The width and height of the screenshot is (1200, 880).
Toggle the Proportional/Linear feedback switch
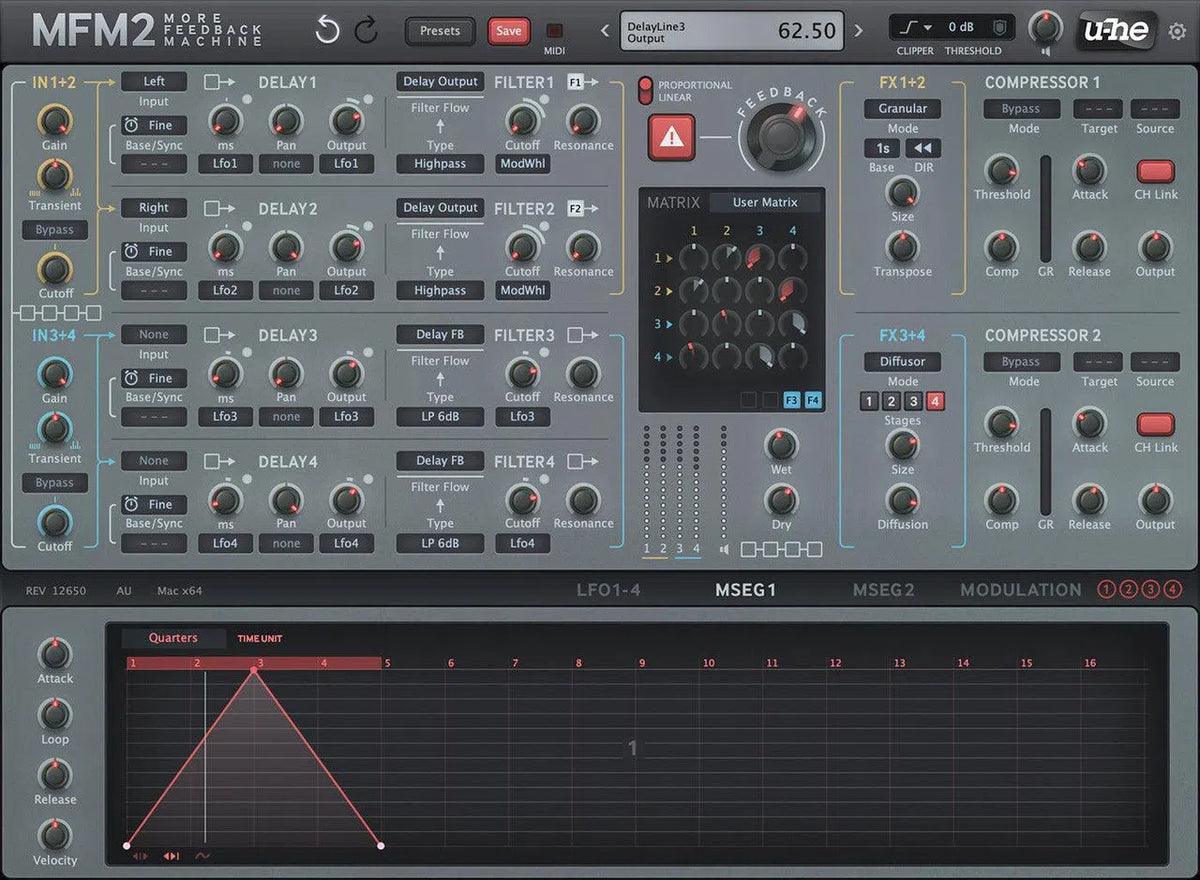click(645, 91)
